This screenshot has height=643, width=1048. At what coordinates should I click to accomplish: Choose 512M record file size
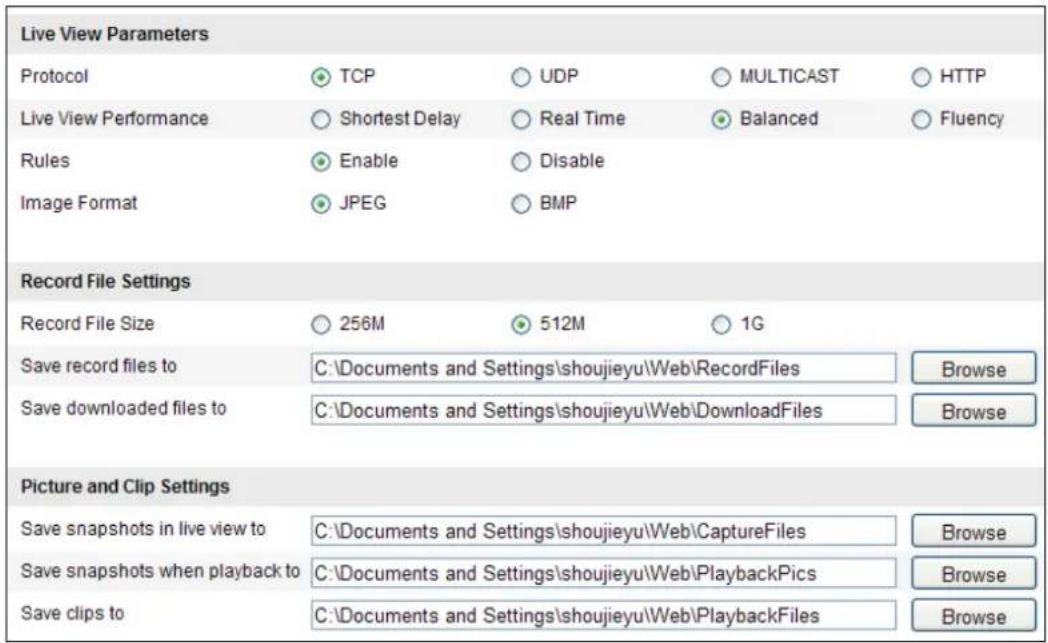(521, 325)
